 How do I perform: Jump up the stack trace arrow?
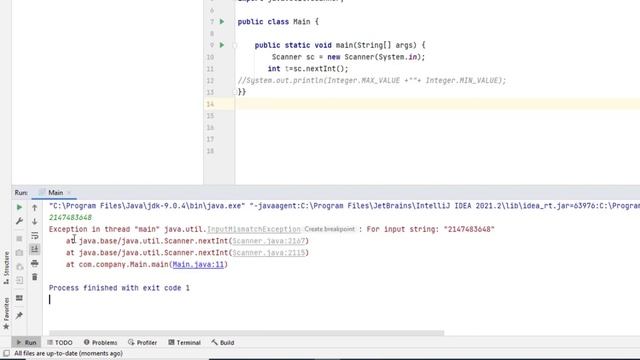35,208
